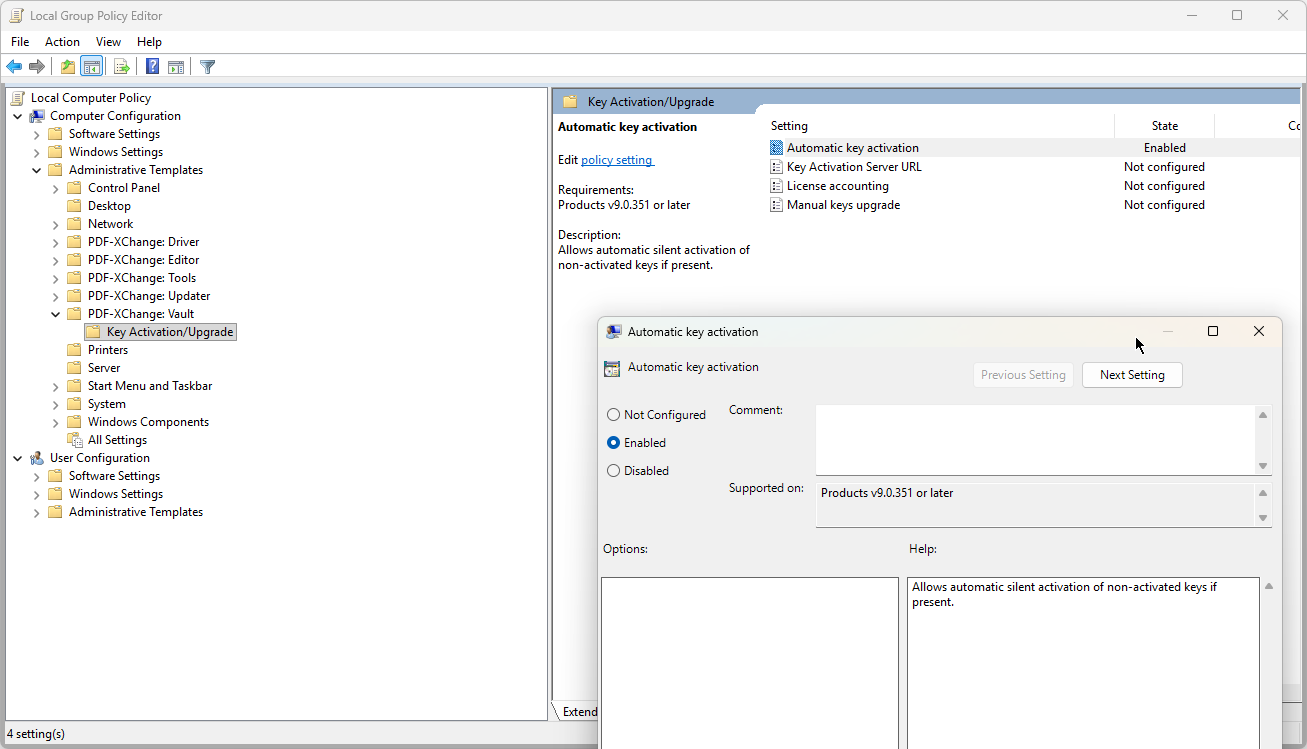Viewport: 1307px width, 749px height.
Task: Select Windows Settings under User Configuration
Action: pos(116,494)
